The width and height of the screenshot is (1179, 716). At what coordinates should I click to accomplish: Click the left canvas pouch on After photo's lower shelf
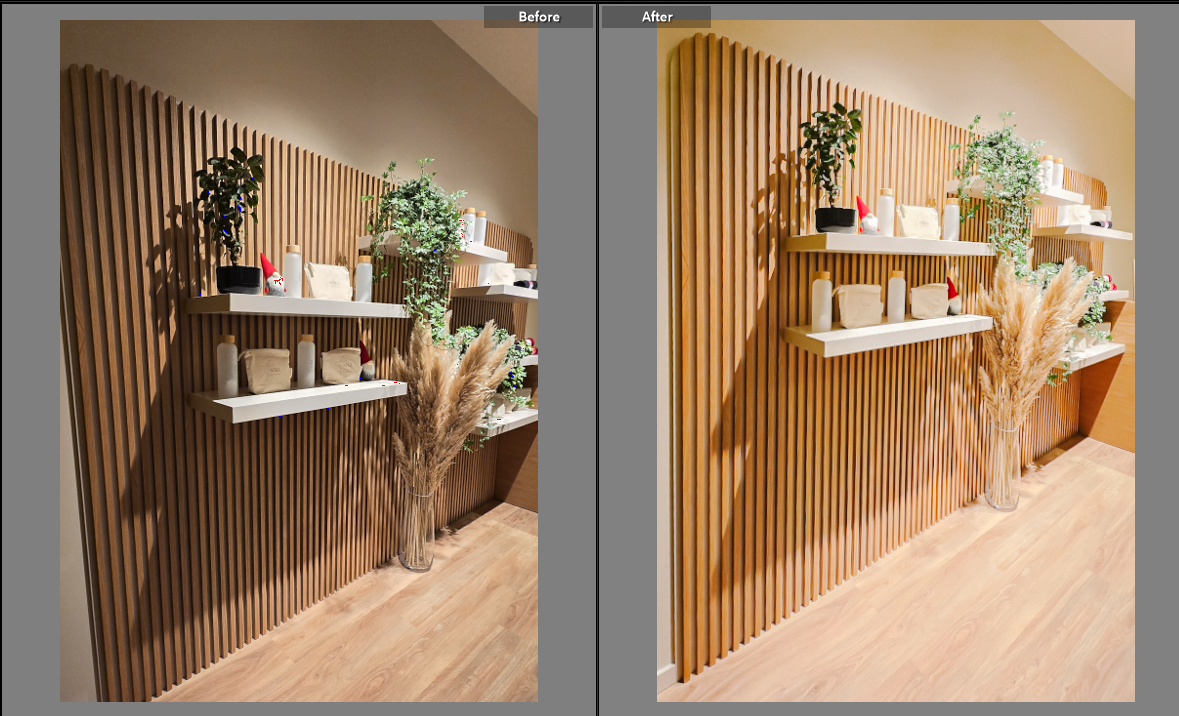click(858, 305)
